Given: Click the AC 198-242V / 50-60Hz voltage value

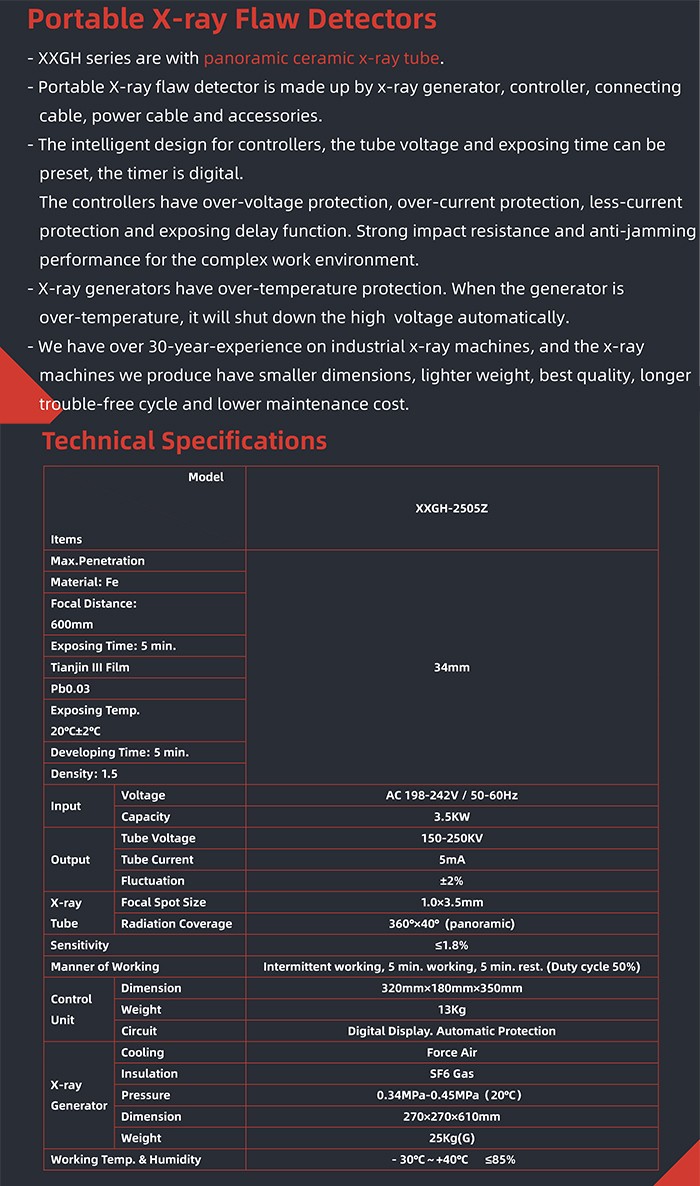Looking at the screenshot, I should (x=452, y=795).
